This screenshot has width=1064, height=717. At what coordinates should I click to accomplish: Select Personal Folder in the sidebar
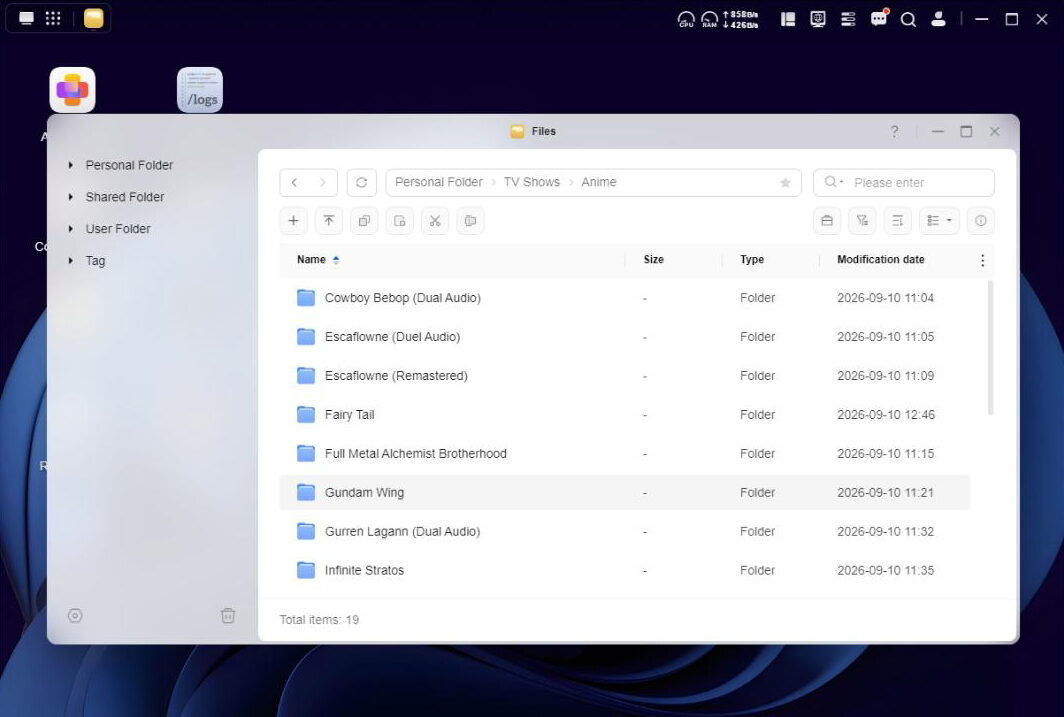tap(129, 165)
